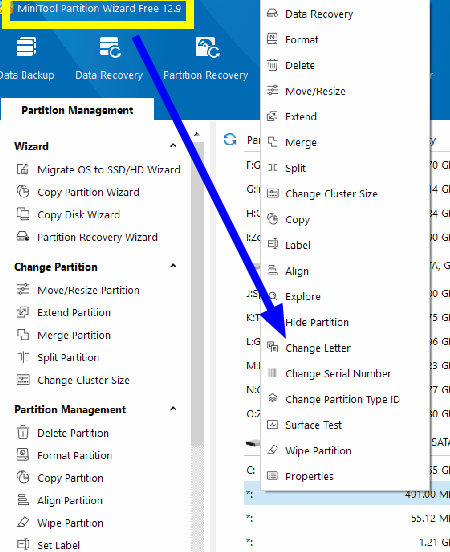Open Properties from context menu
Image resolution: width=450 pixels, height=552 pixels.
[309, 476]
